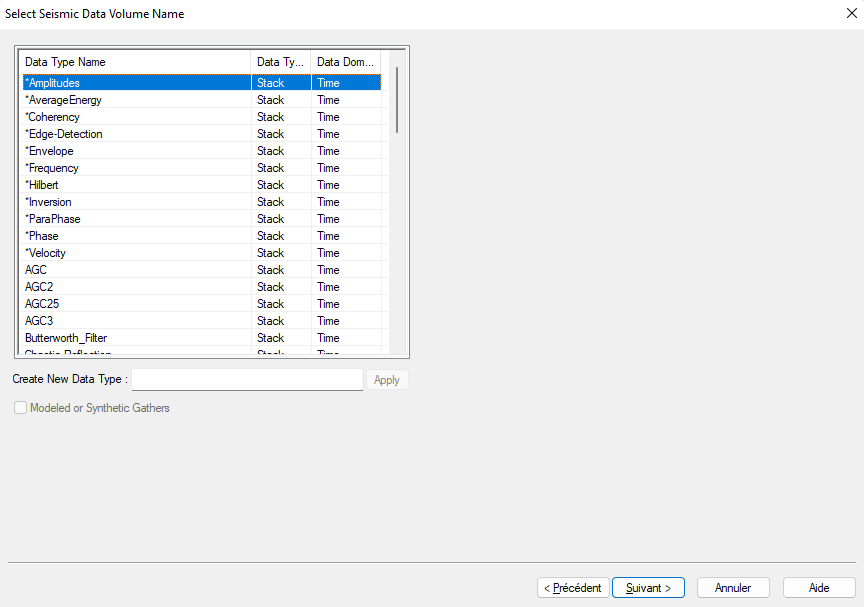The width and height of the screenshot is (864, 607).
Task: Sort by Data Type Name column header
Action: [x=136, y=62]
